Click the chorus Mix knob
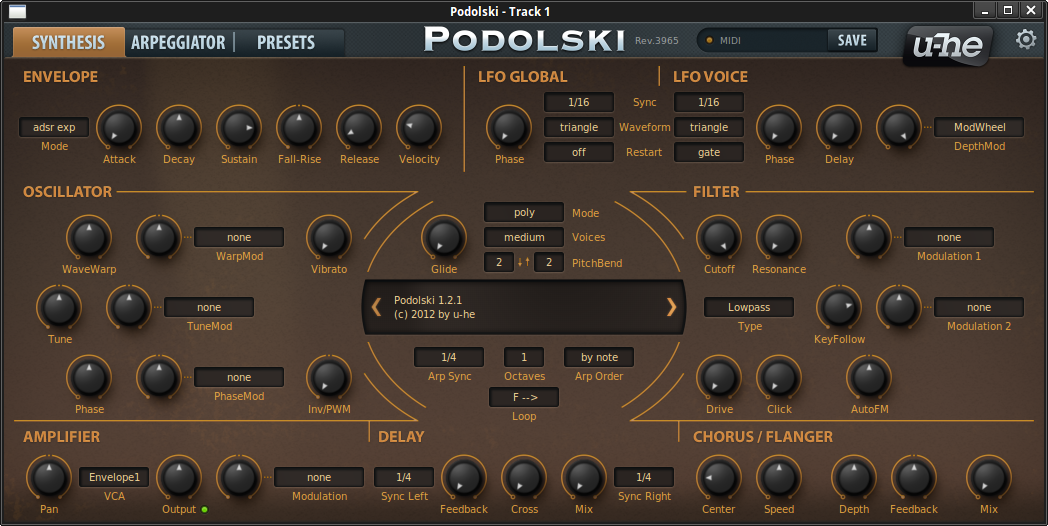Screen dimensions: 1048x526 989,477
